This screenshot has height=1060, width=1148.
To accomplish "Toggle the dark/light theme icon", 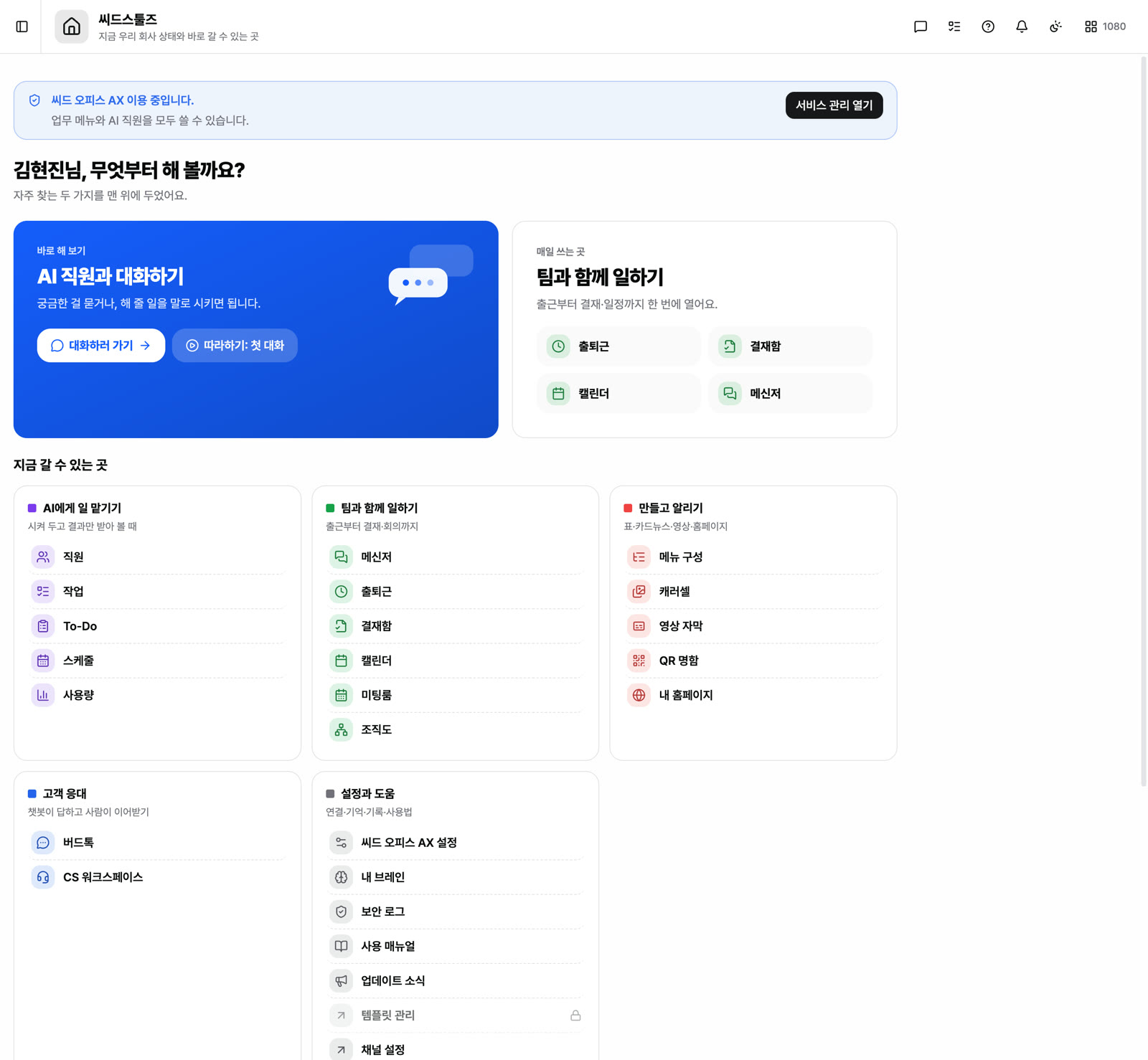I will [x=1055, y=27].
